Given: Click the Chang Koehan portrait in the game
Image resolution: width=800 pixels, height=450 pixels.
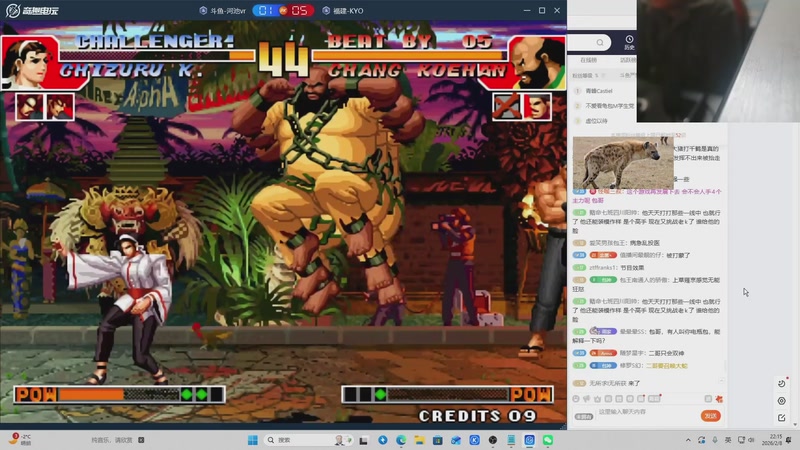Looking at the screenshot, I should 536,63.
